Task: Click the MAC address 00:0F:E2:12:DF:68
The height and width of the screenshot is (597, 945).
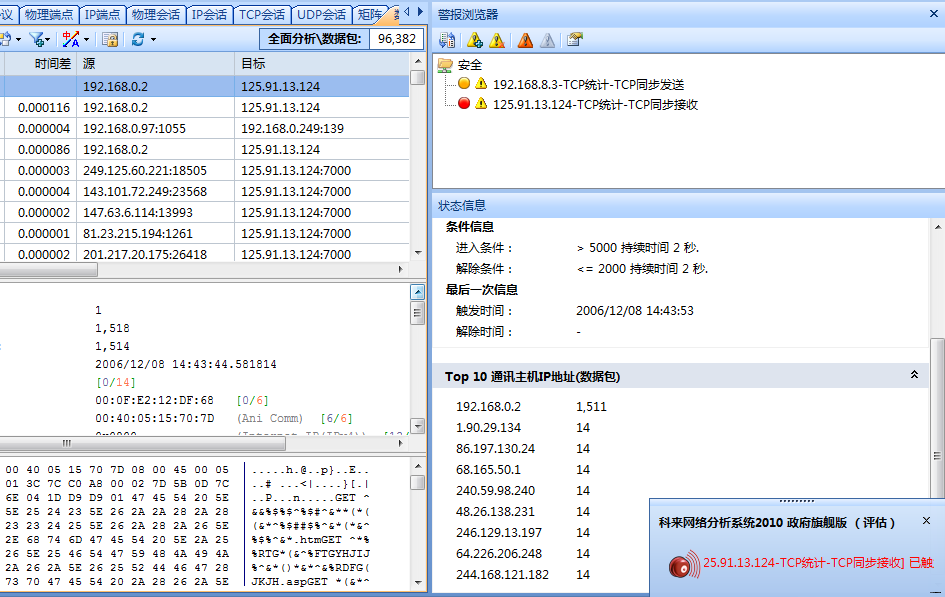Action: (x=154, y=400)
